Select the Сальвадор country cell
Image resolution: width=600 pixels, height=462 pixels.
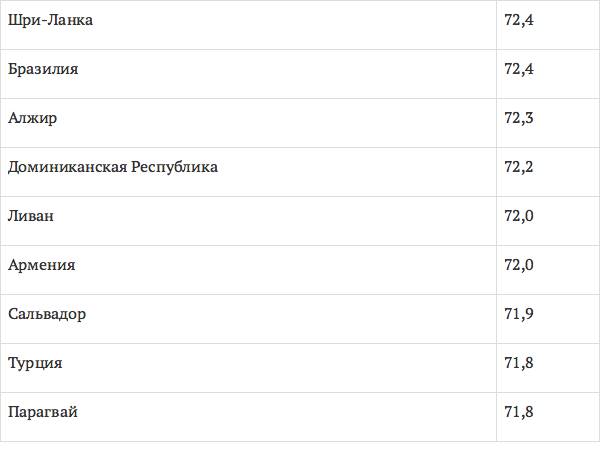click(47, 314)
